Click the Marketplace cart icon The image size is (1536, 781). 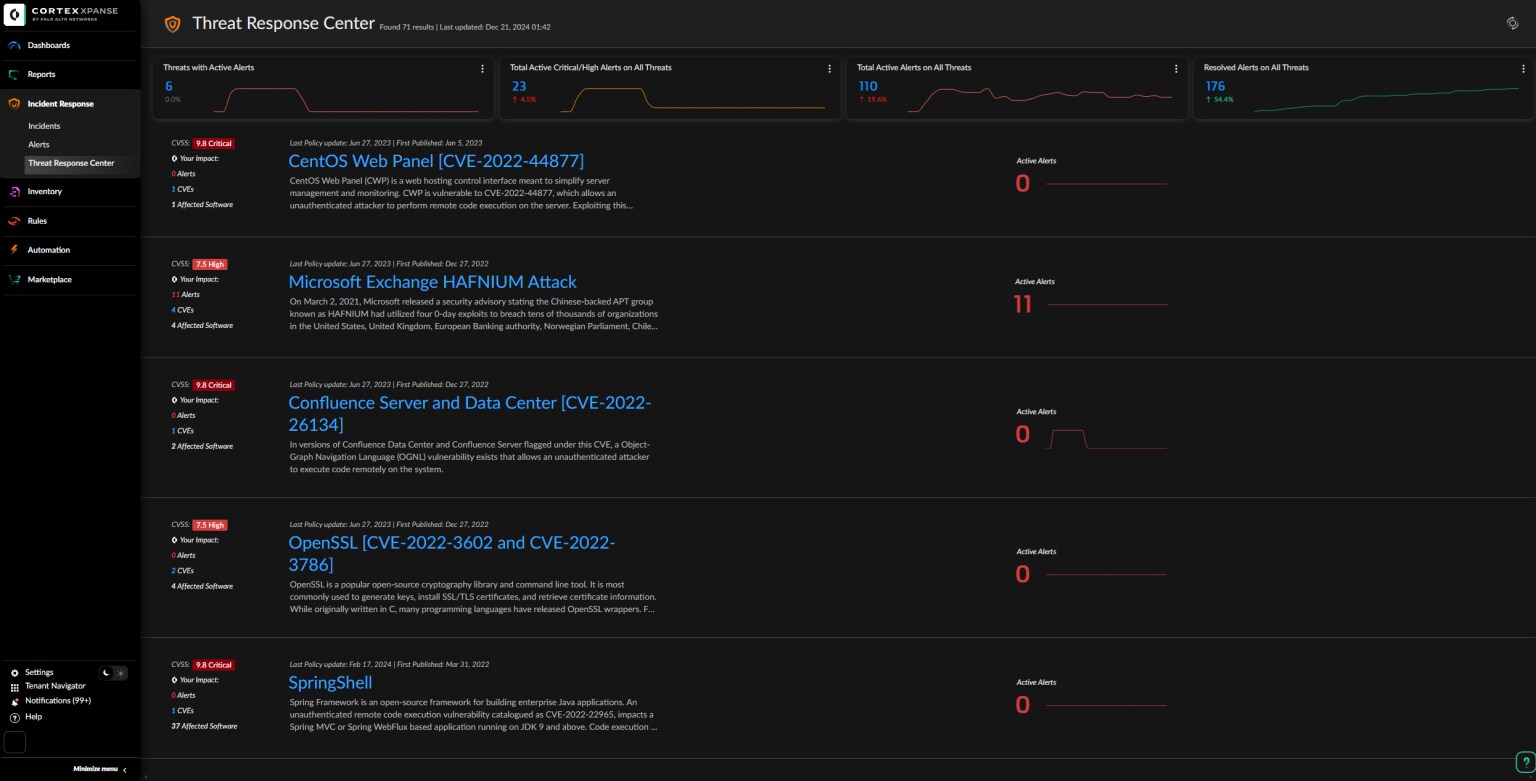point(15,279)
